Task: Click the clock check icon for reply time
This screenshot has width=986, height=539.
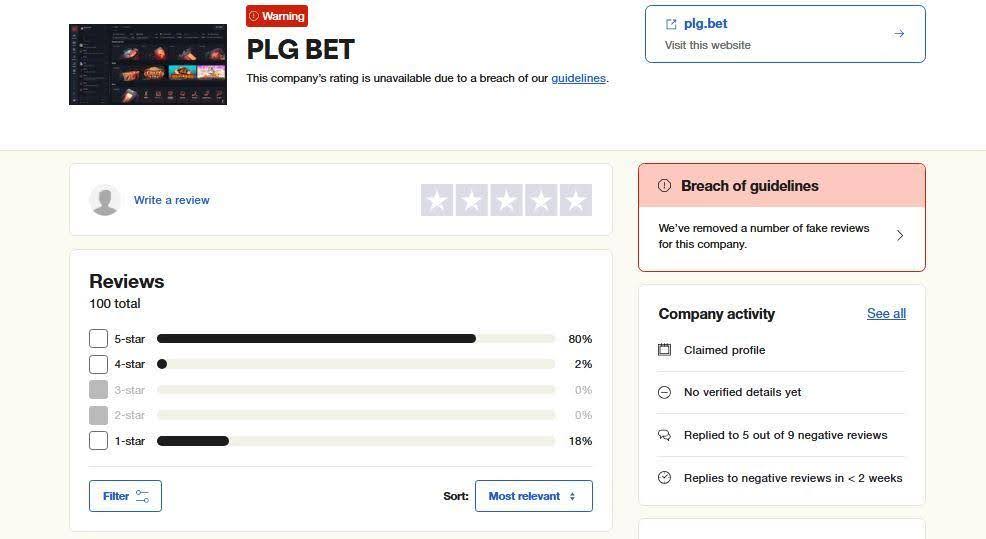Action: click(x=664, y=478)
